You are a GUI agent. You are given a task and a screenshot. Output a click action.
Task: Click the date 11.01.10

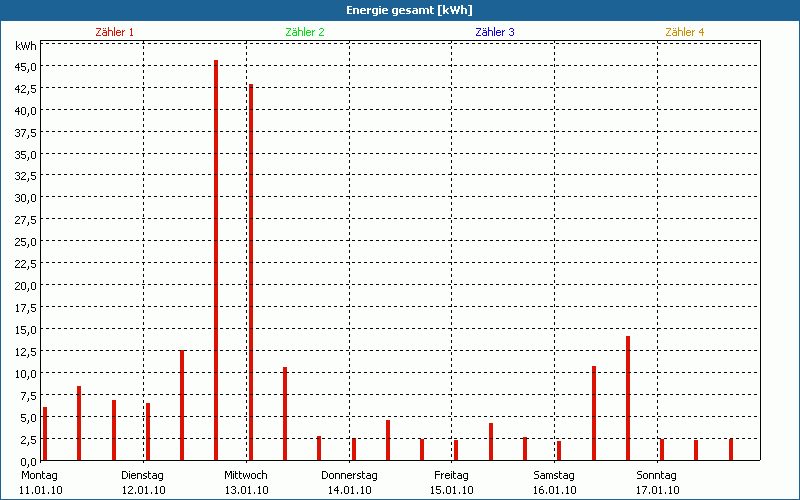(41, 491)
